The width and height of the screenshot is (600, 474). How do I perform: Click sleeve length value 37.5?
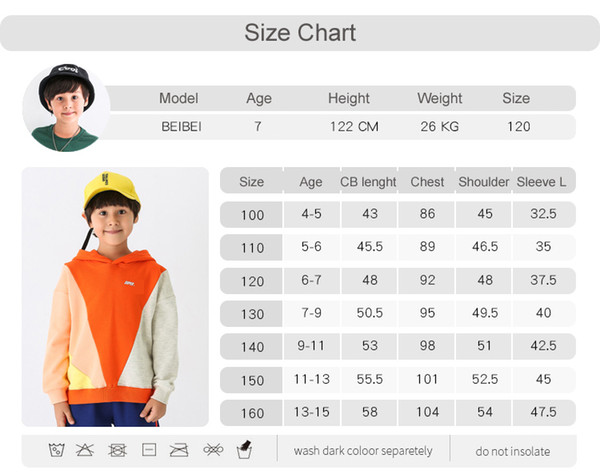click(543, 280)
